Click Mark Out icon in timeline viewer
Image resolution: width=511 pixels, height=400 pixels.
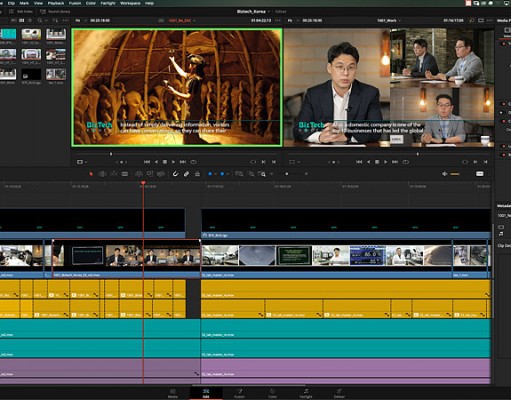(x=486, y=162)
